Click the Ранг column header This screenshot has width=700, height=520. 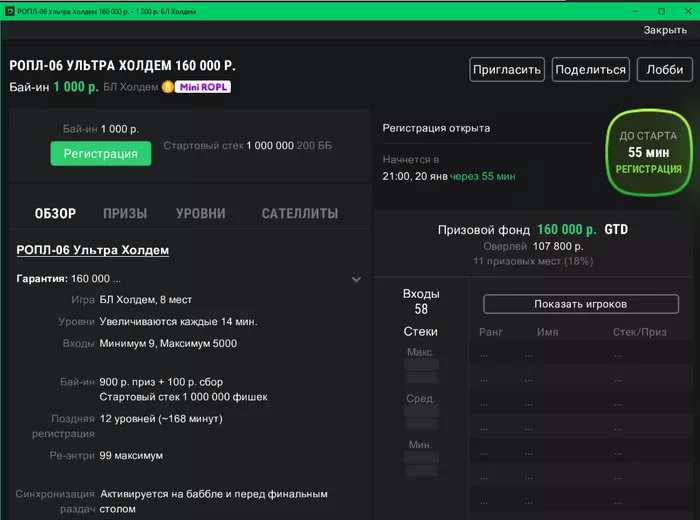[x=491, y=331]
